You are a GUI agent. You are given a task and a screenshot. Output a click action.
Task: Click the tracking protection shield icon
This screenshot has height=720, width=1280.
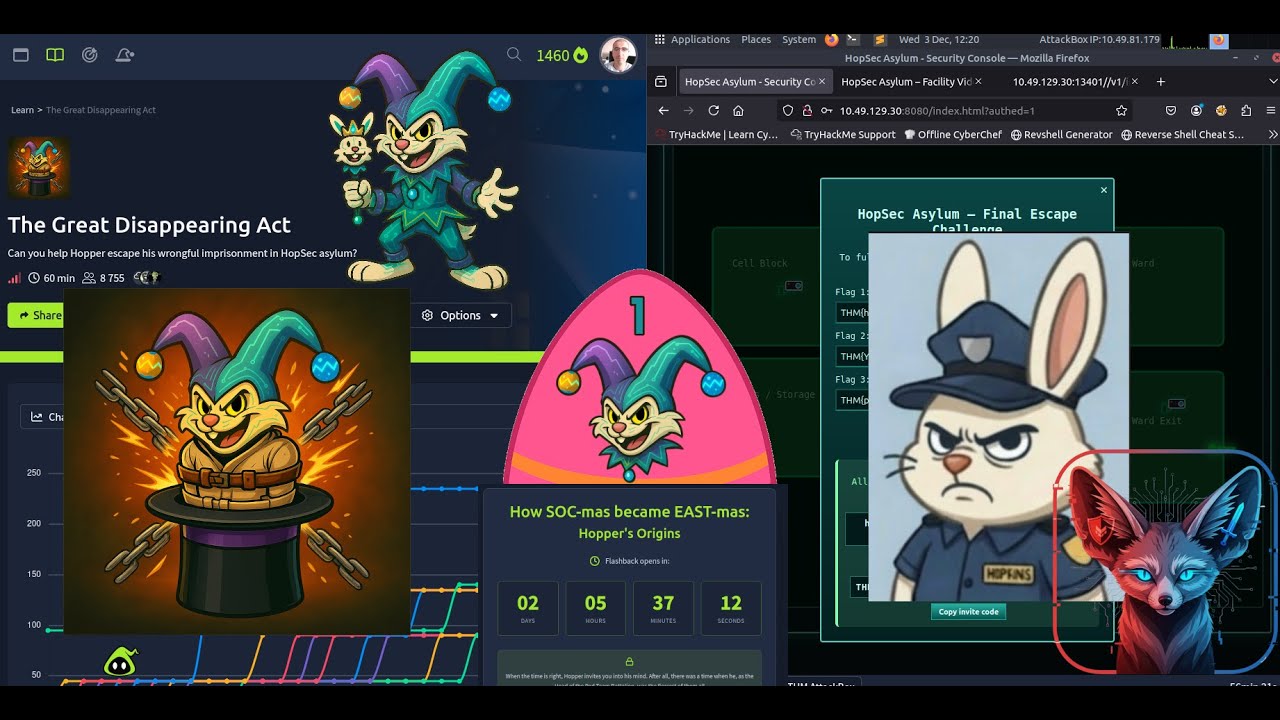(788, 111)
